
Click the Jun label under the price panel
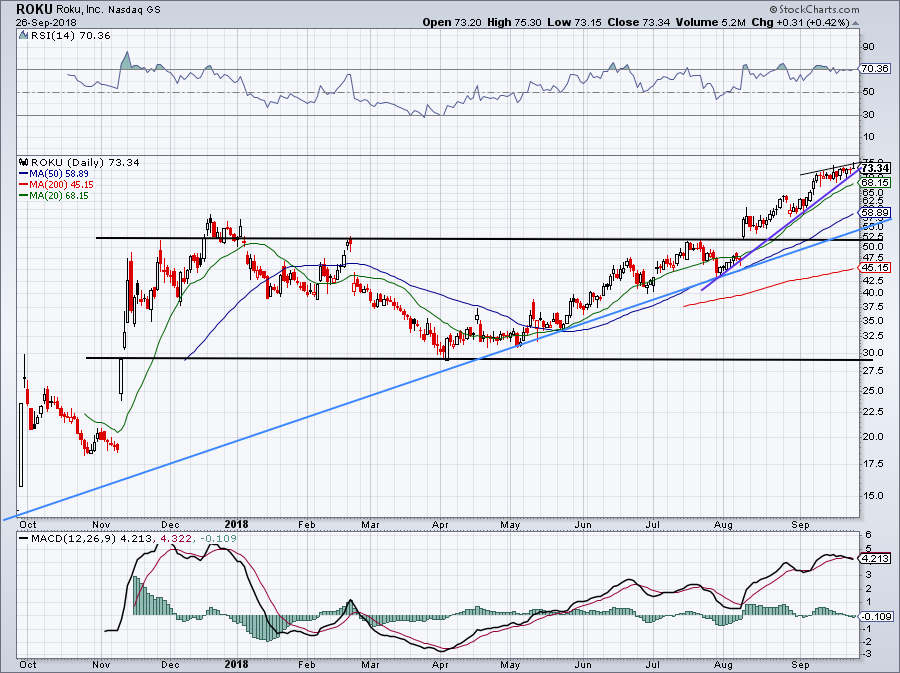coord(583,524)
